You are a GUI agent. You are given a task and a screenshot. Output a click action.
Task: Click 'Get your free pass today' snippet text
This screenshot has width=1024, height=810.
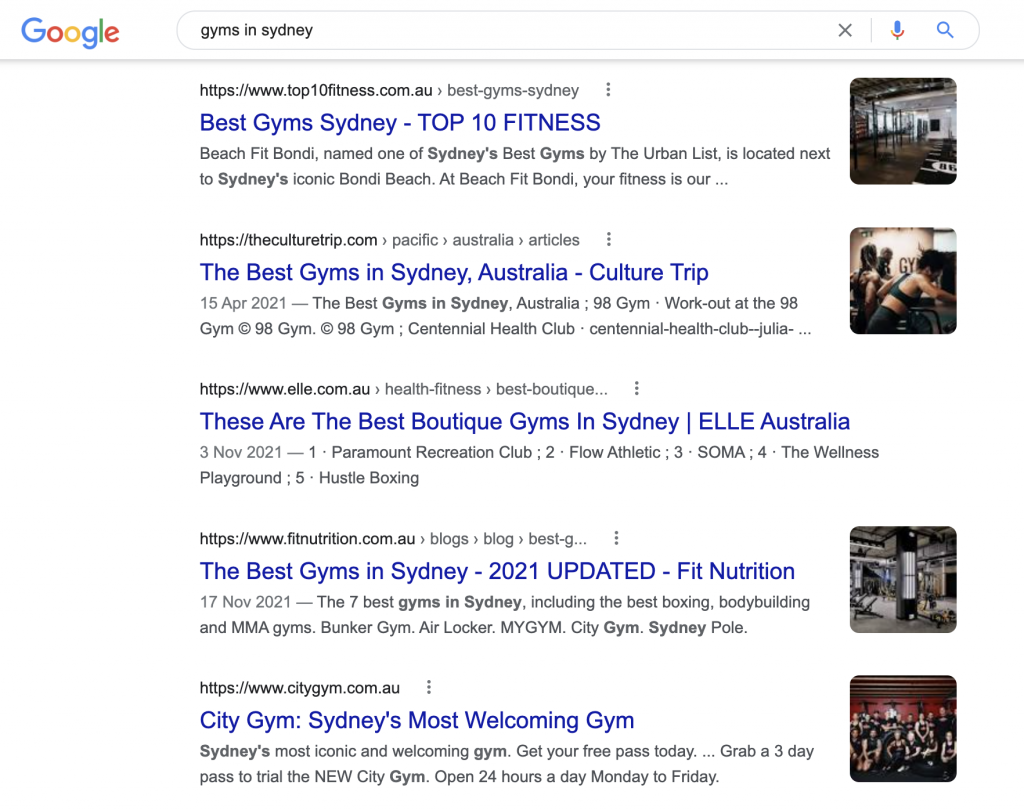[x=606, y=751]
